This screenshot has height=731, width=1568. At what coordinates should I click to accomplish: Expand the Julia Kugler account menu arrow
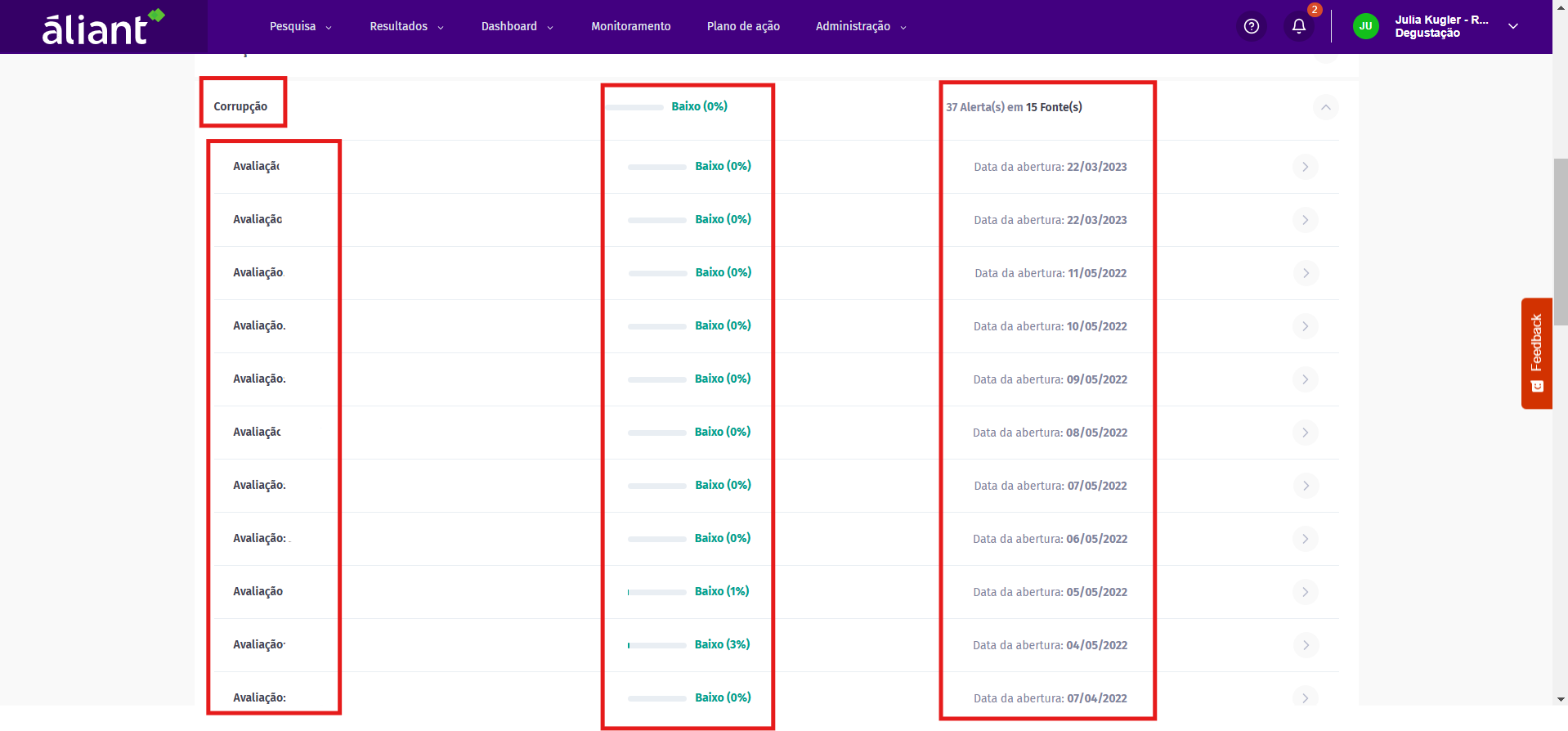click(1513, 26)
